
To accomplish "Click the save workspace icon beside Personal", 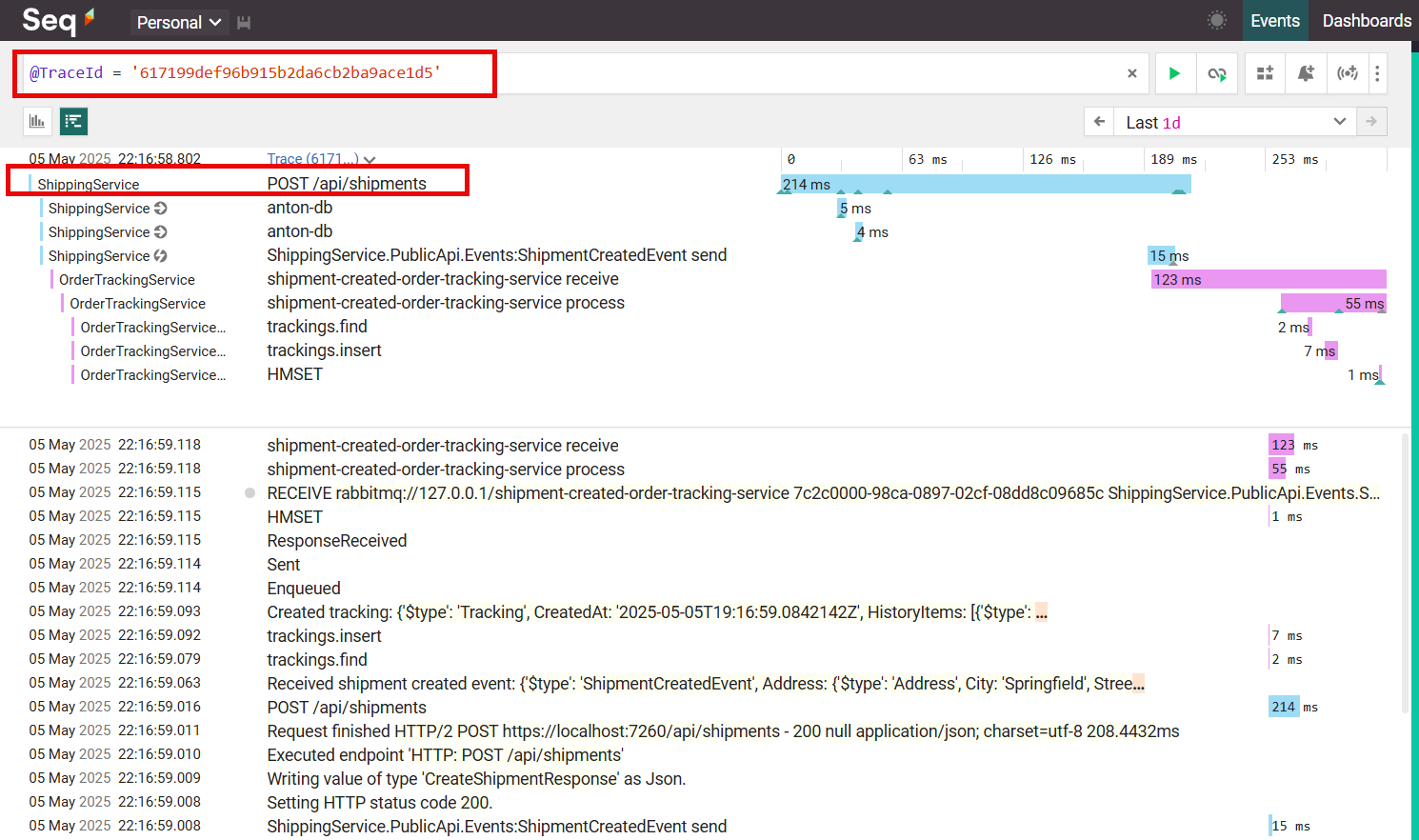I will (x=244, y=22).
